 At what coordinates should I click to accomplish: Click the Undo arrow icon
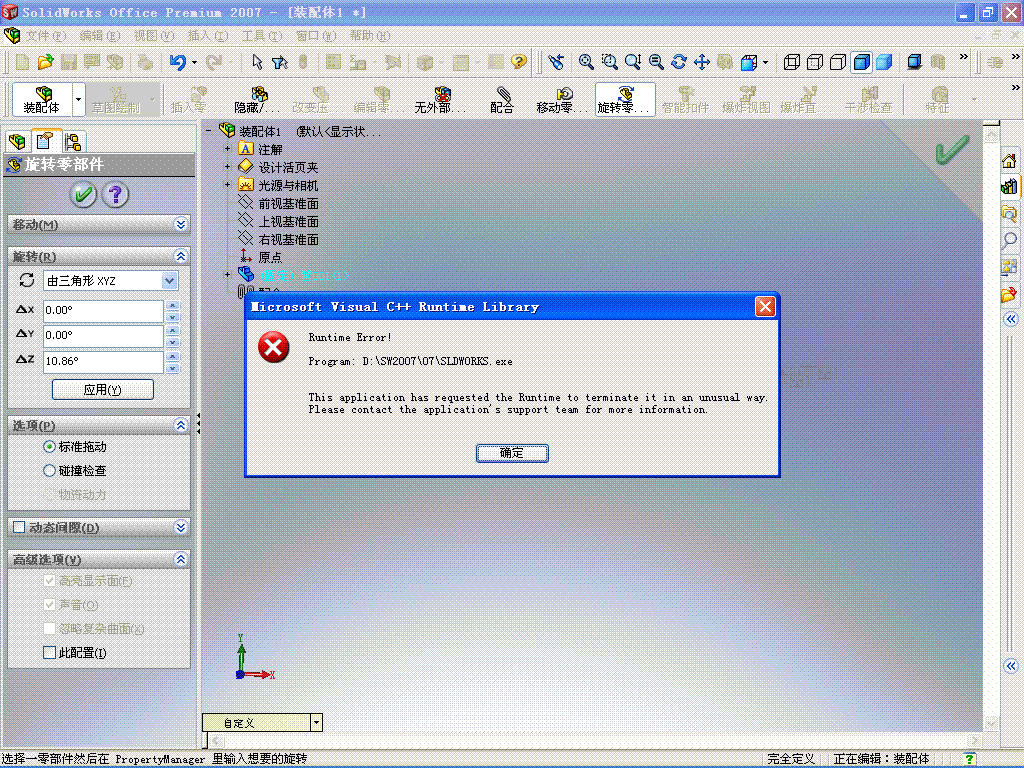click(177, 62)
